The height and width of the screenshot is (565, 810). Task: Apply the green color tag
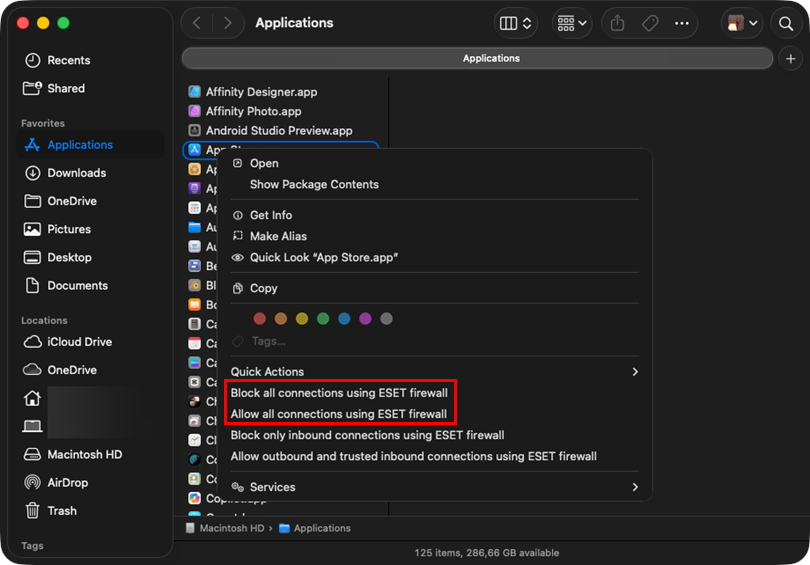323,319
